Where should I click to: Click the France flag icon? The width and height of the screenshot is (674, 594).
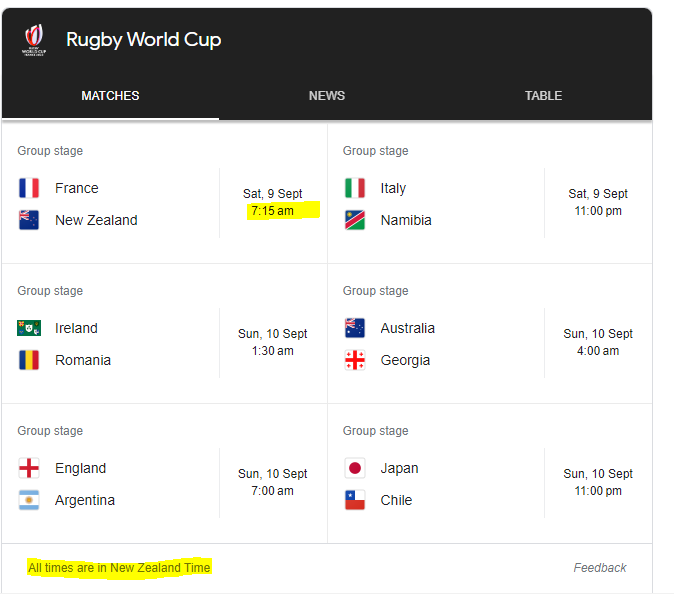pos(29,188)
